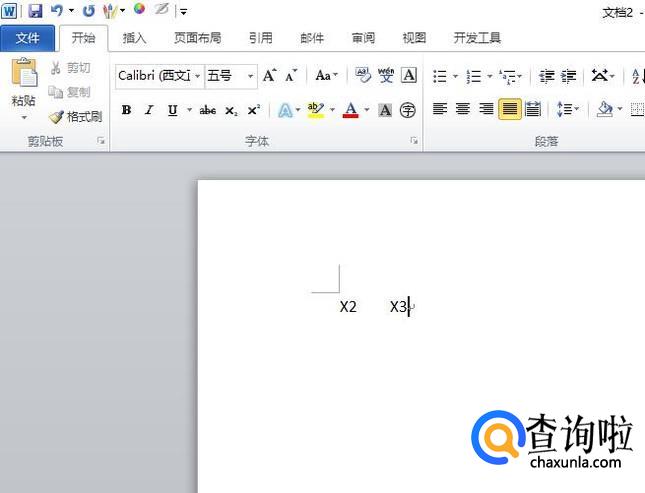Click the bullets list icon

tap(440, 76)
